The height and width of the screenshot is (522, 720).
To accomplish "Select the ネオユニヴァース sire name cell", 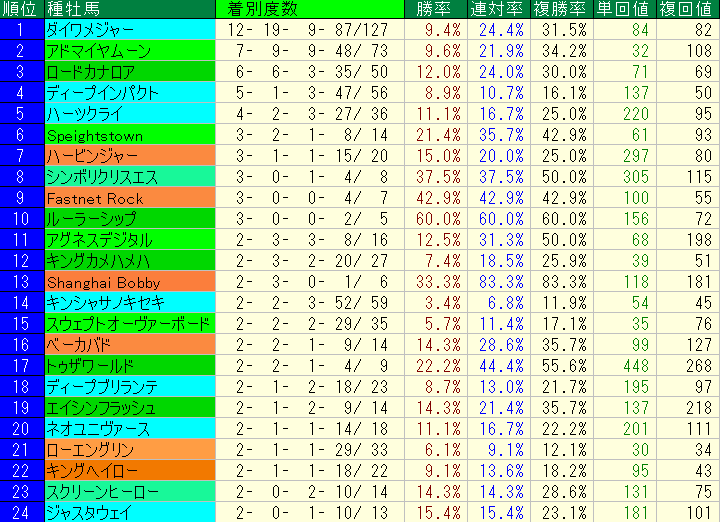I will (x=130, y=429).
